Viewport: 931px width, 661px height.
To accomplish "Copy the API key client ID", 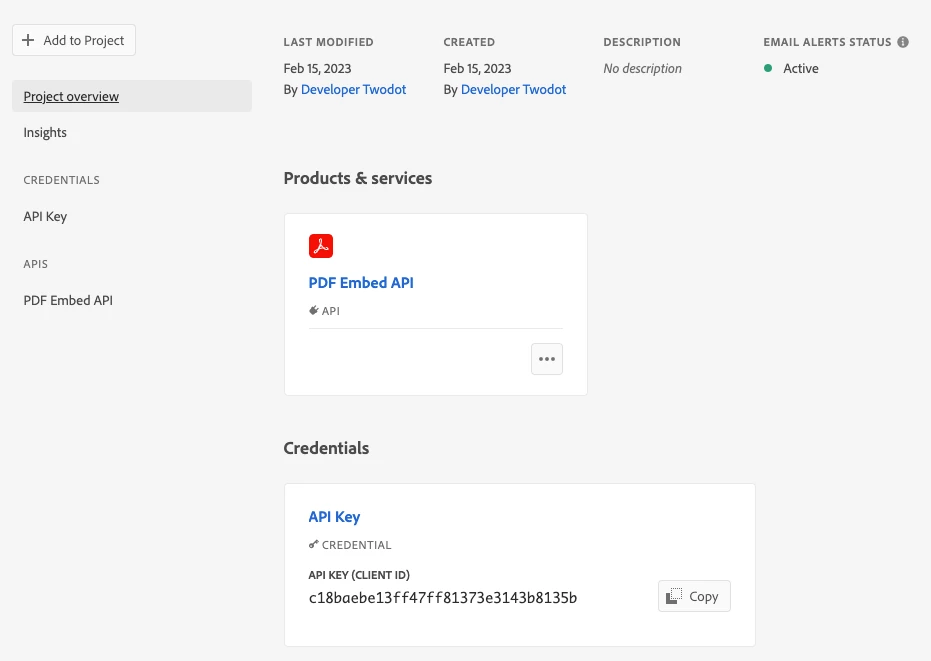I will [x=694, y=596].
